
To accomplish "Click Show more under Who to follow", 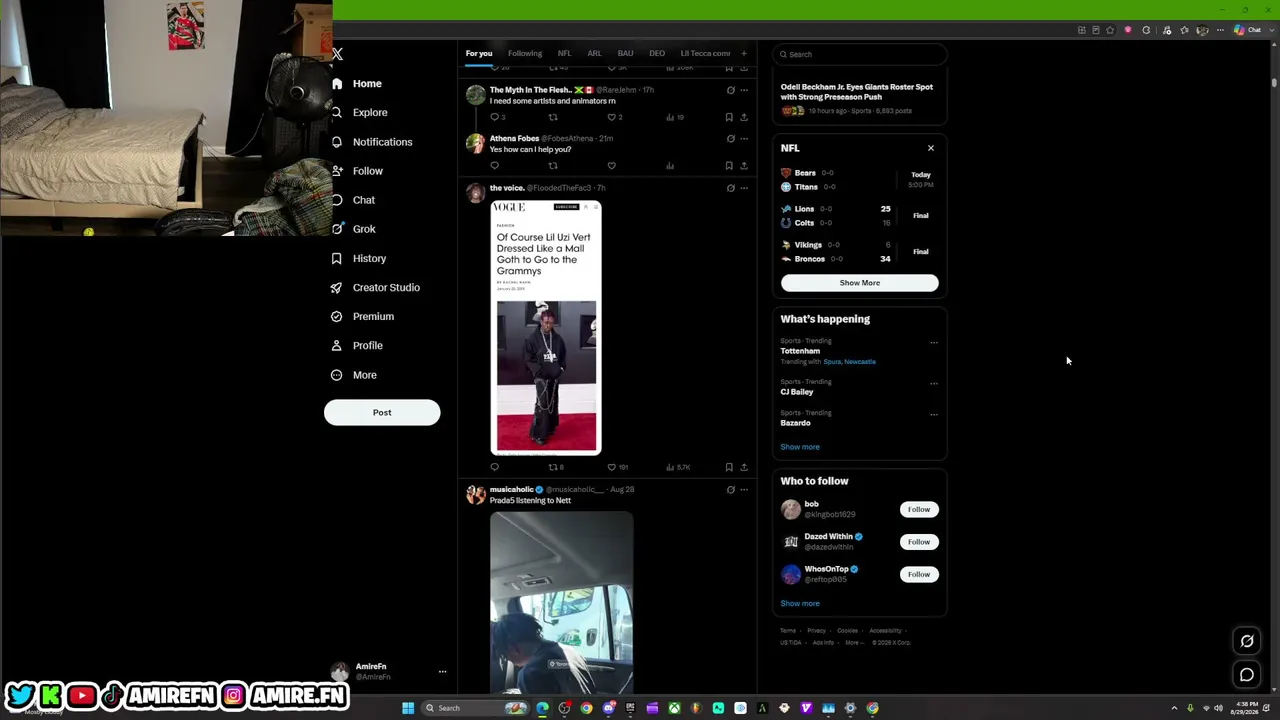I will coord(800,604).
